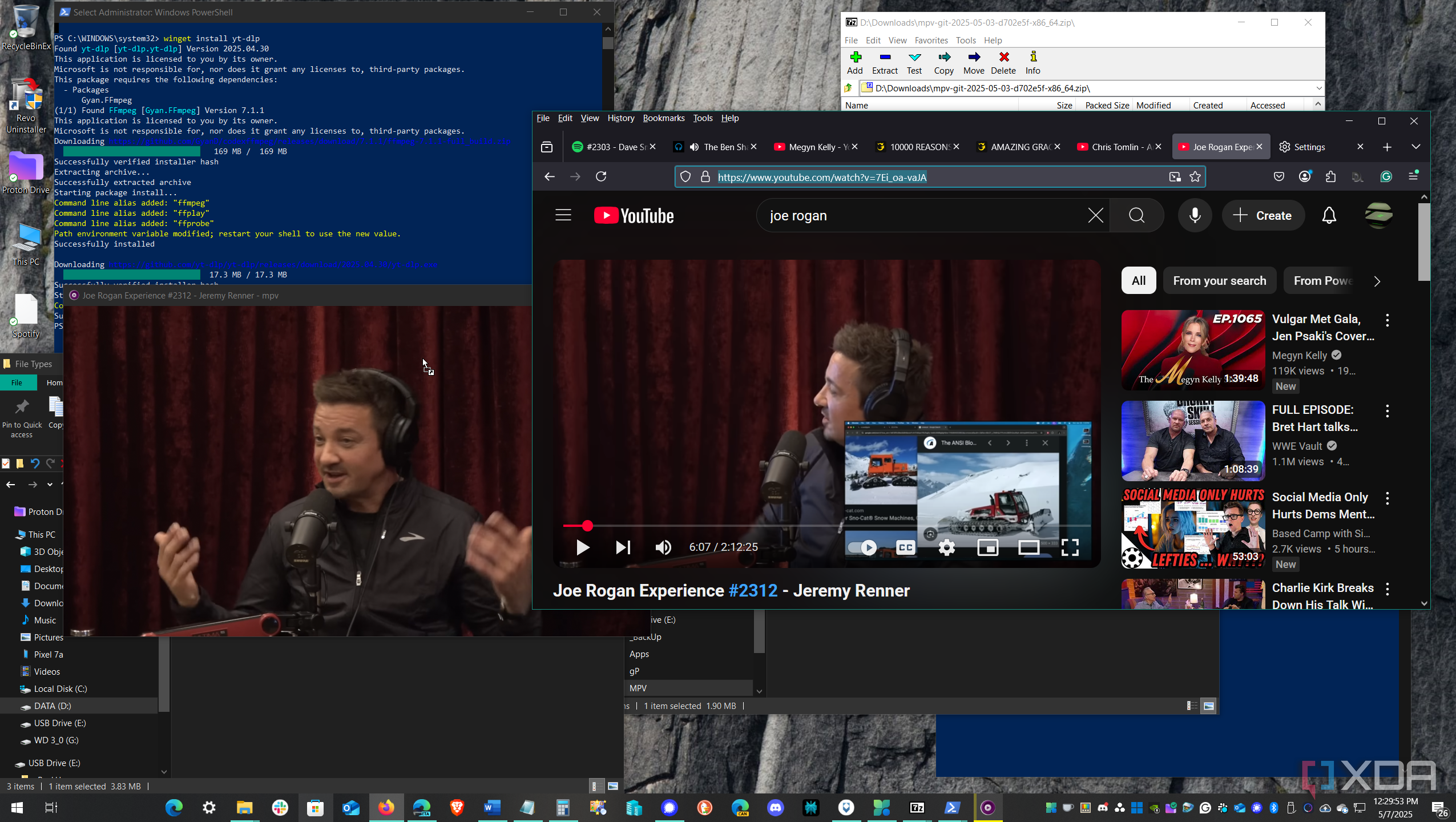Click YouTube Create button
Screen dimensions: 1456x822
pos(1263,215)
